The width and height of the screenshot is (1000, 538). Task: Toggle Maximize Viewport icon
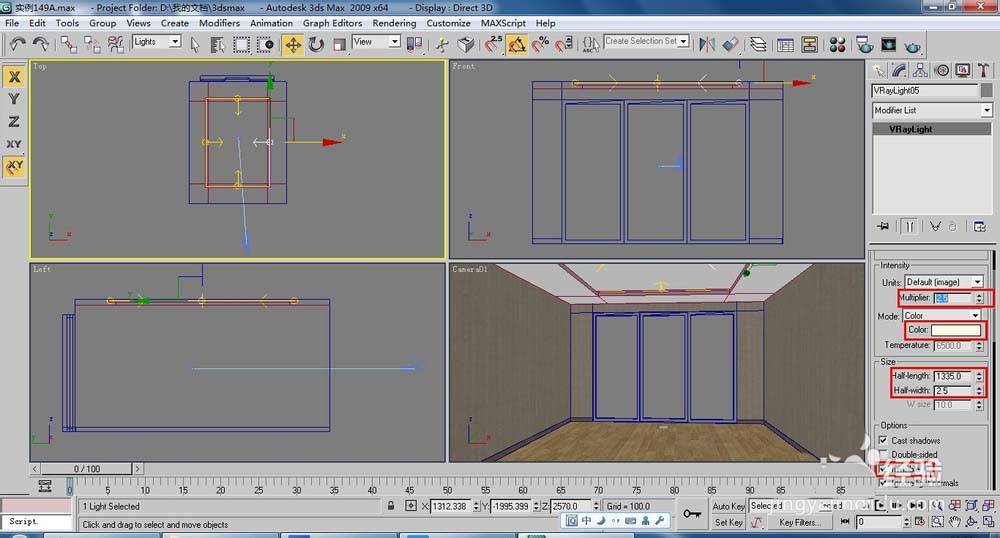[x=987, y=521]
